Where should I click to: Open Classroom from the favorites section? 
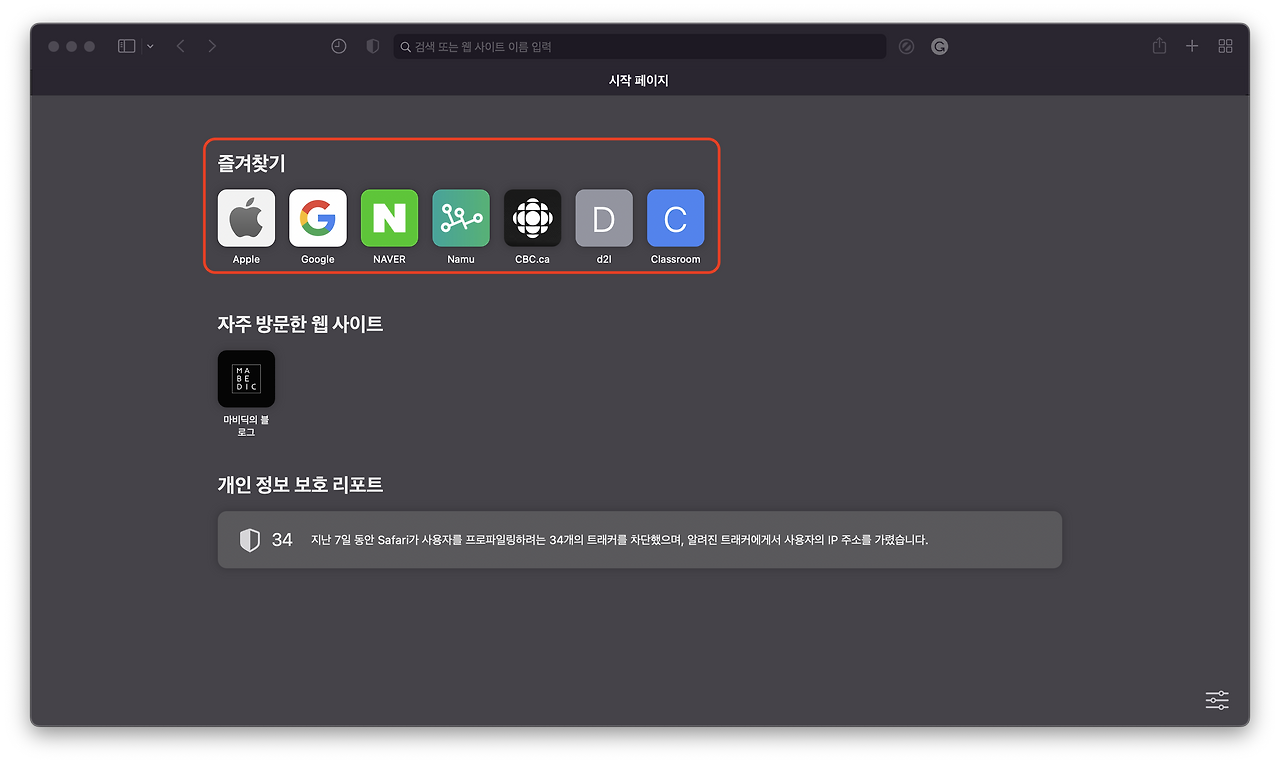[675, 219]
